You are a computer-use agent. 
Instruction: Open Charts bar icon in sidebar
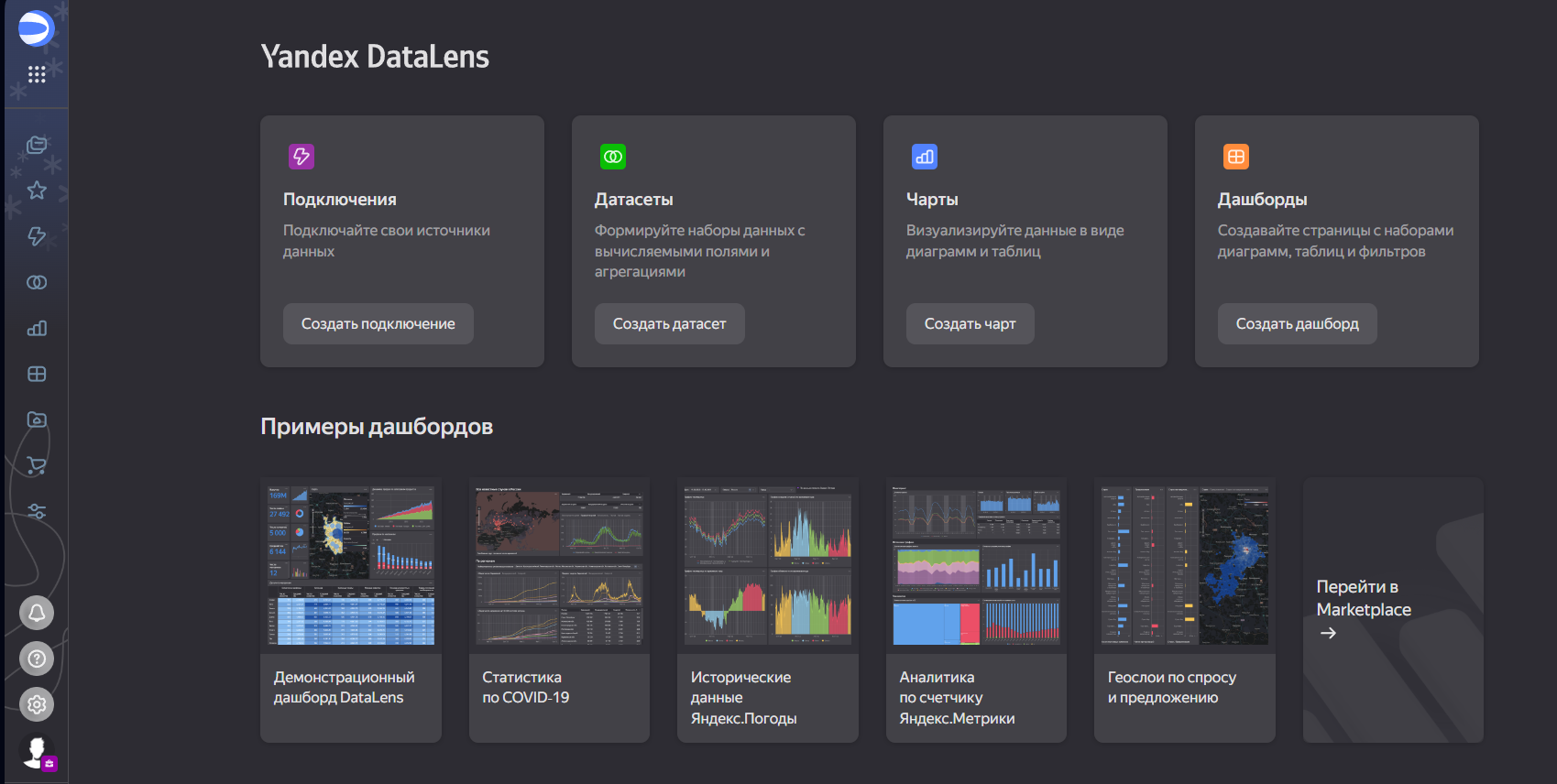[x=37, y=328]
